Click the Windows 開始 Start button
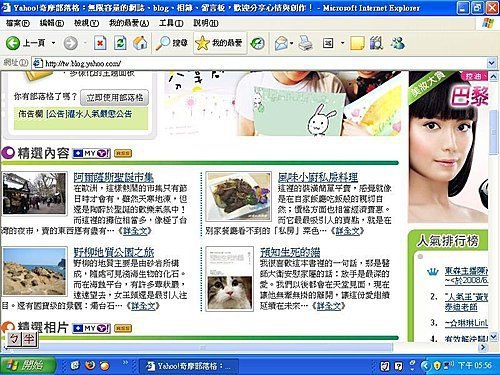The width and height of the screenshot is (500, 375). 27,366
